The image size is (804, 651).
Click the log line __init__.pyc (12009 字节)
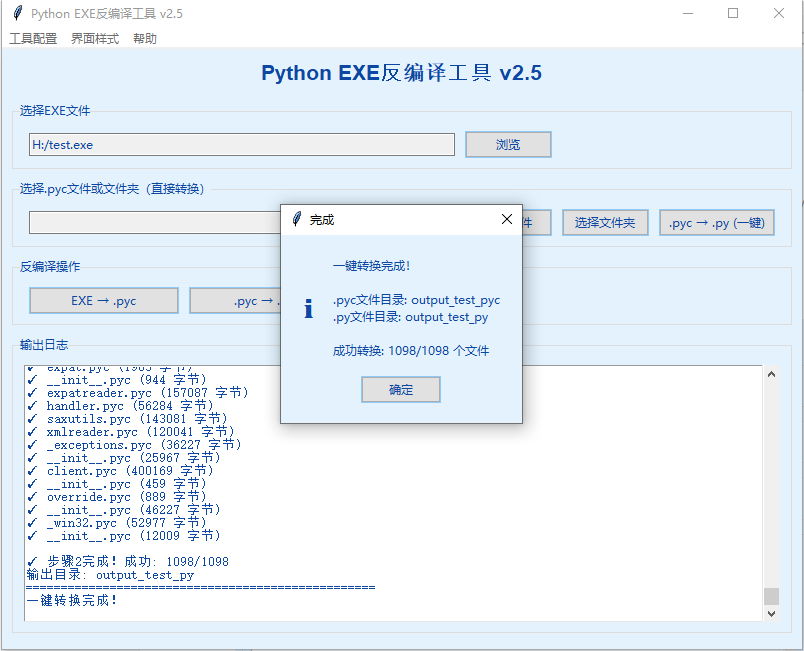(124, 536)
